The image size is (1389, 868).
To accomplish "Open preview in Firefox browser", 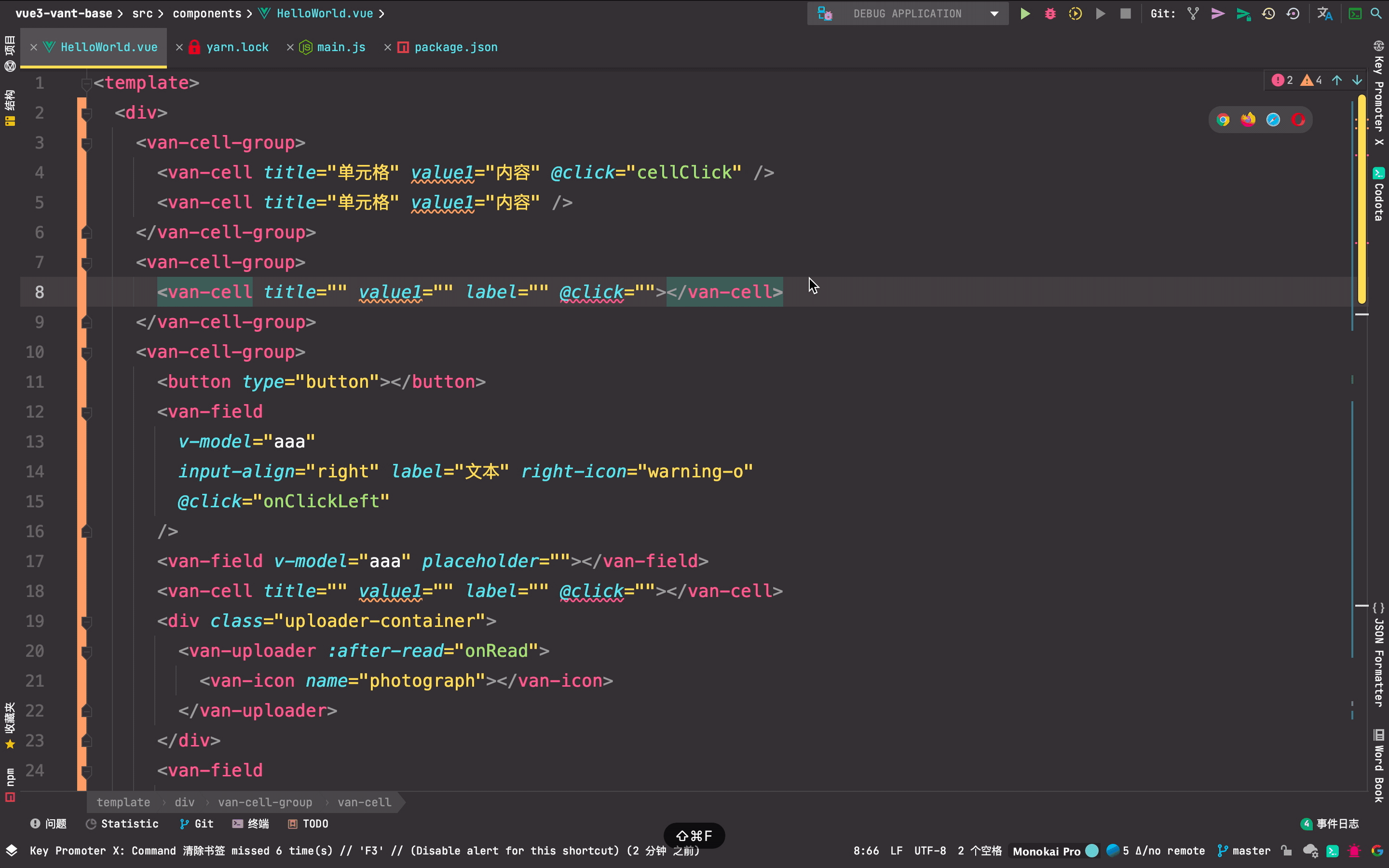I will (x=1248, y=120).
